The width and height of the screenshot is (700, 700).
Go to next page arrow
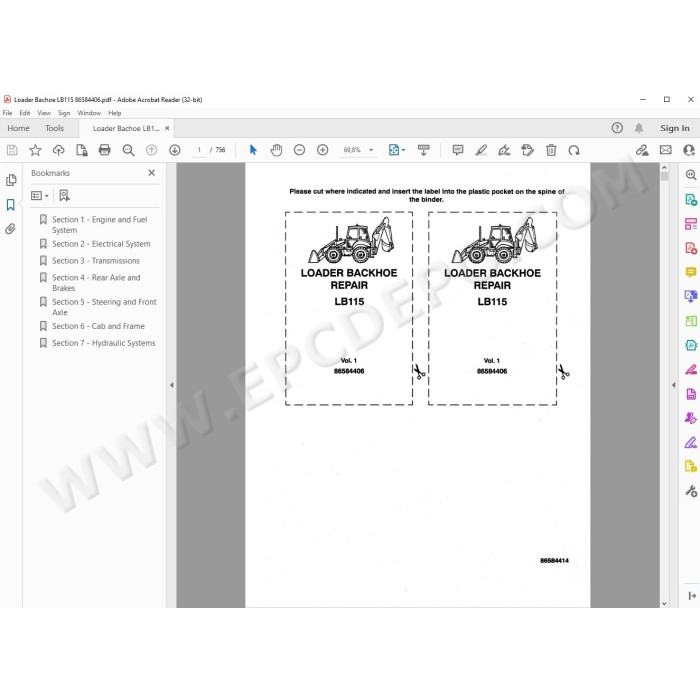[175, 150]
